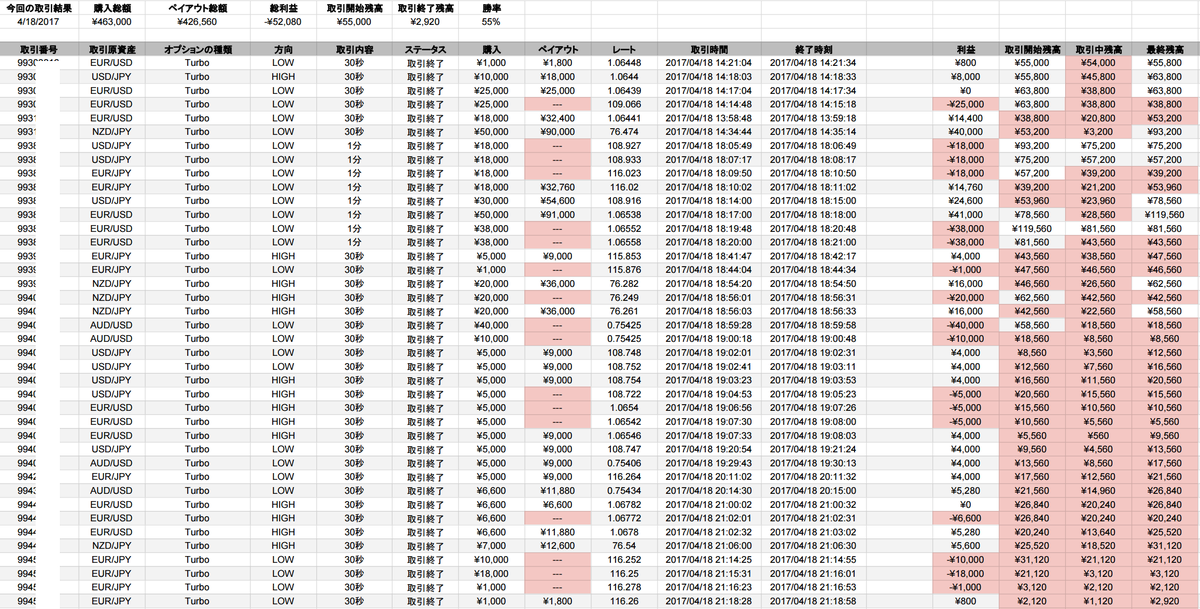Image resolution: width=1200 pixels, height=609 pixels.
Task: Click the purchase cell ¥30,000
Action: point(491,200)
